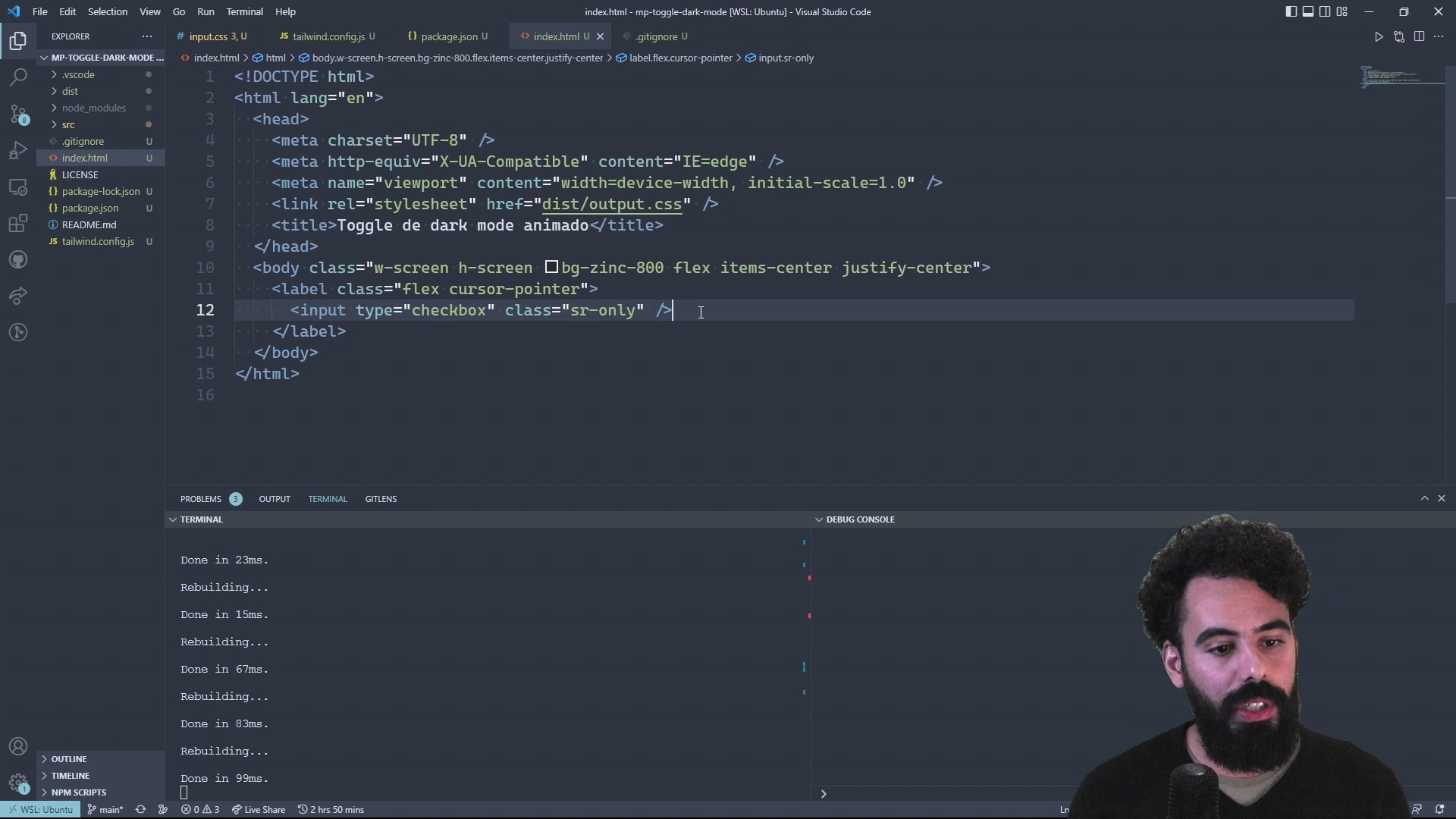Expand the src folder

(x=68, y=124)
